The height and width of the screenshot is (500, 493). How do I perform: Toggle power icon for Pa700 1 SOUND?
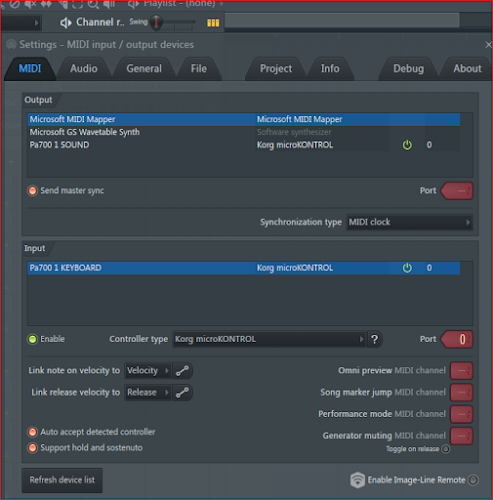(407, 145)
